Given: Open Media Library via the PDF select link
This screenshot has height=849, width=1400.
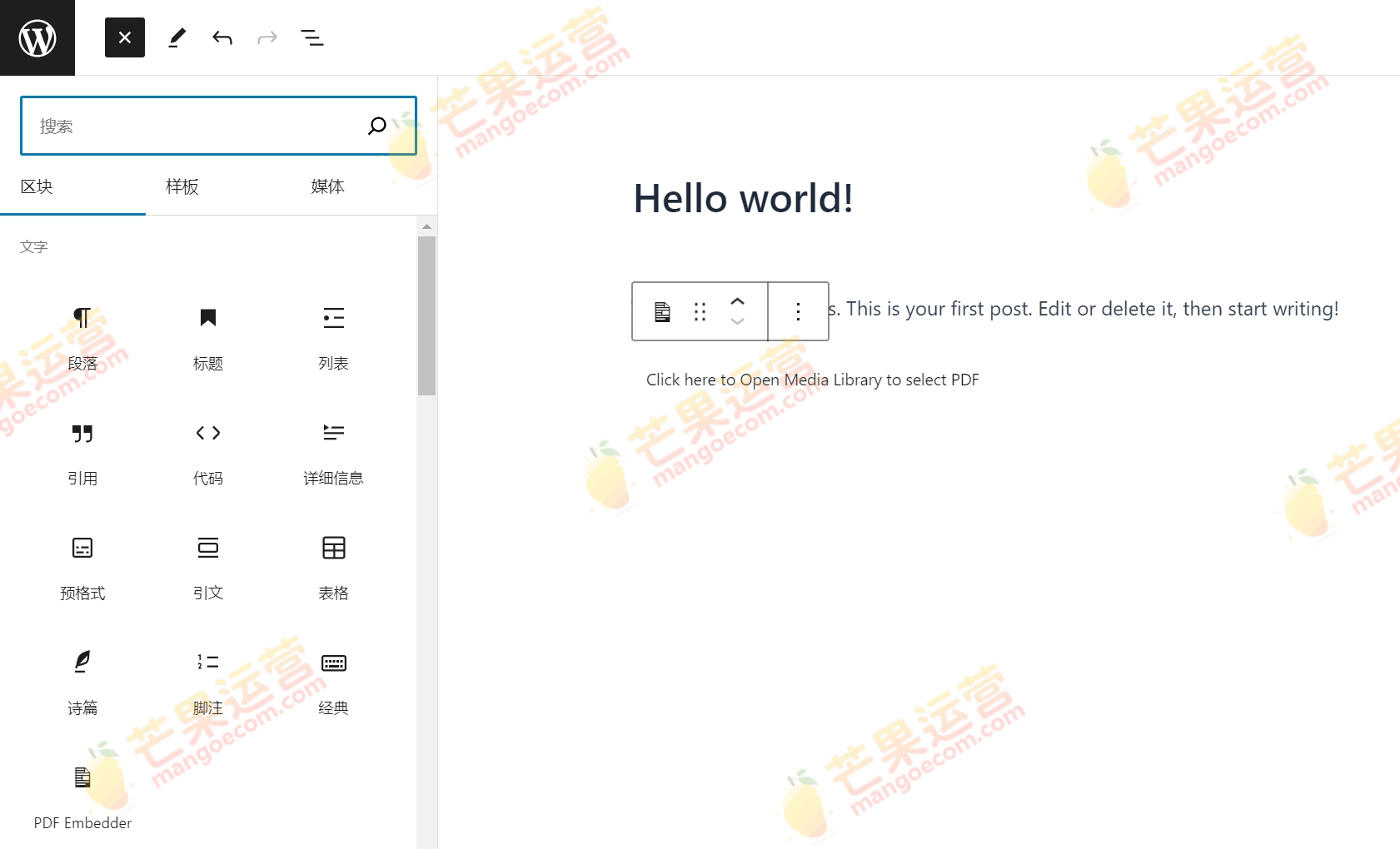Looking at the screenshot, I should (x=812, y=380).
